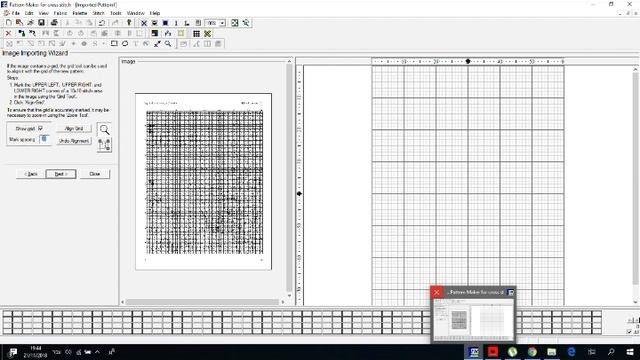Click the Mark spacing input field
This screenshot has width=640, height=360.
44,139
